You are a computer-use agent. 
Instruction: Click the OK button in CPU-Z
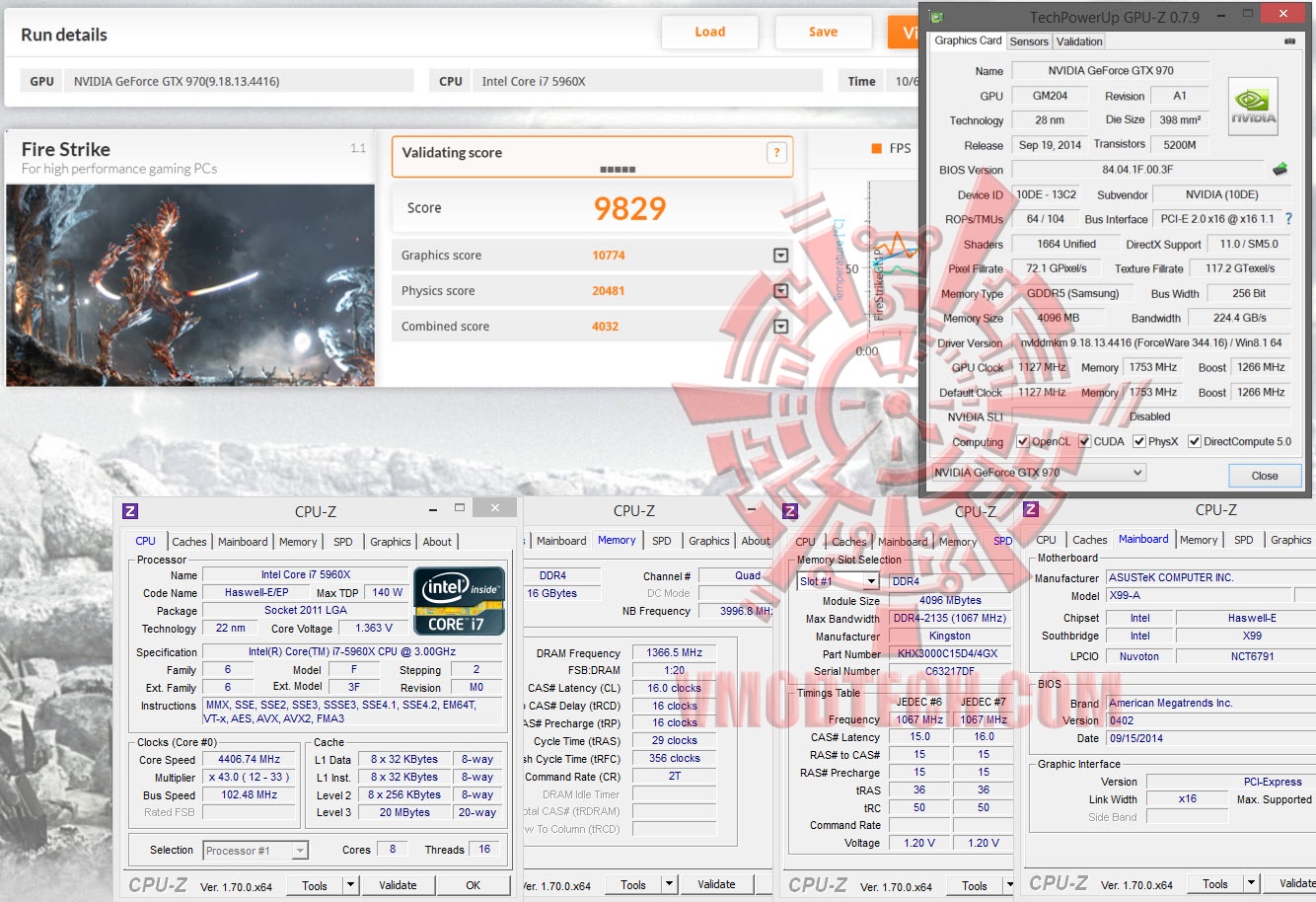coord(474,885)
